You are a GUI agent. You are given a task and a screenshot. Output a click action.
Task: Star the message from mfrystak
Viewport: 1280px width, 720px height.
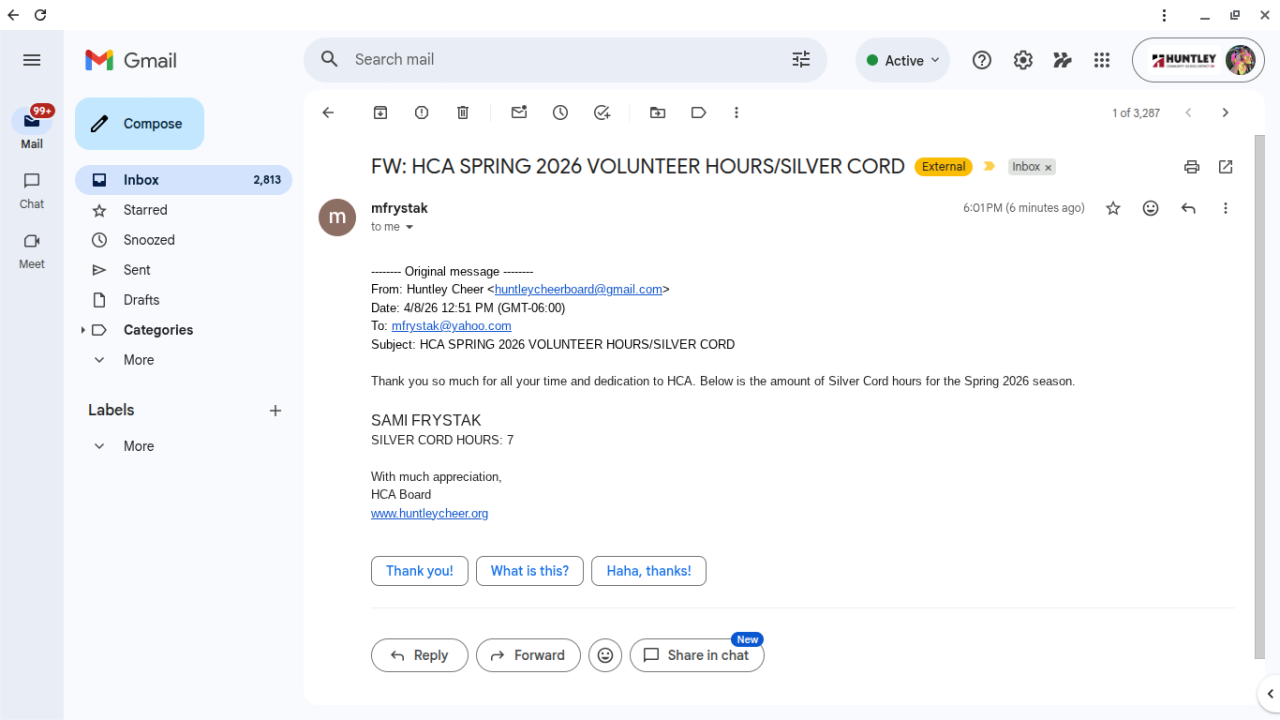click(x=1113, y=208)
